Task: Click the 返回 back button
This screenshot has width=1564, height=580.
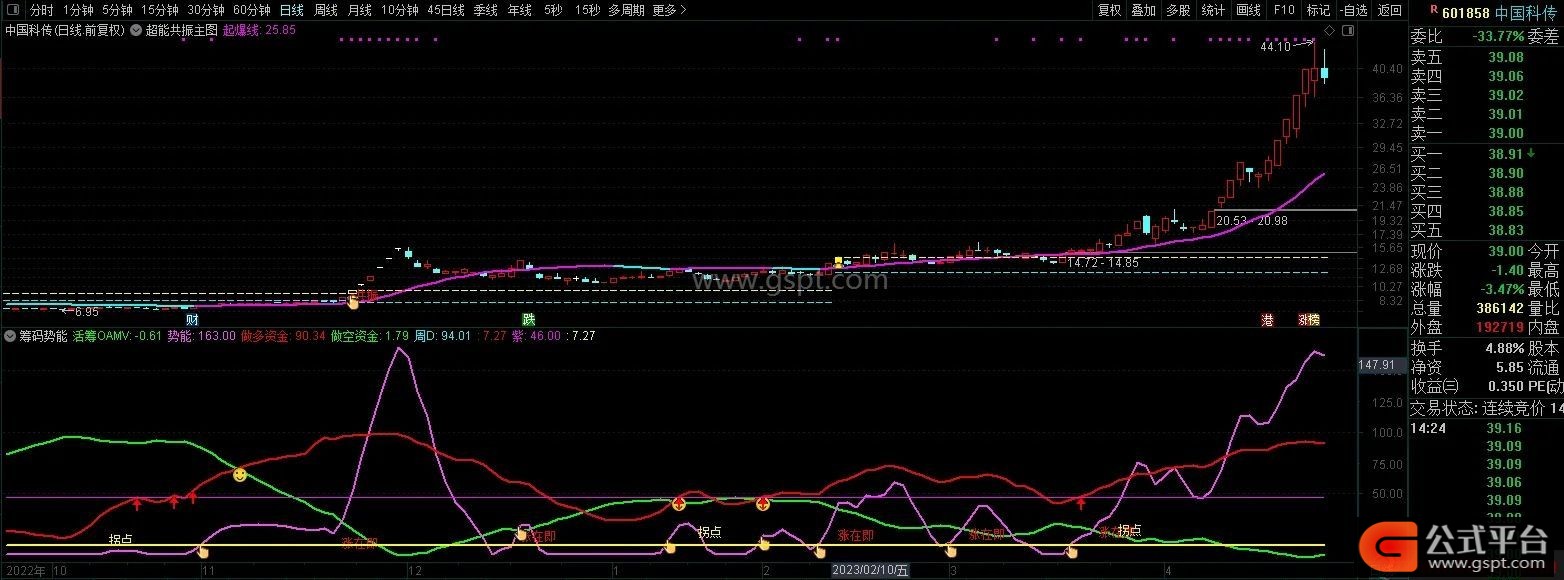Action: (x=1390, y=11)
